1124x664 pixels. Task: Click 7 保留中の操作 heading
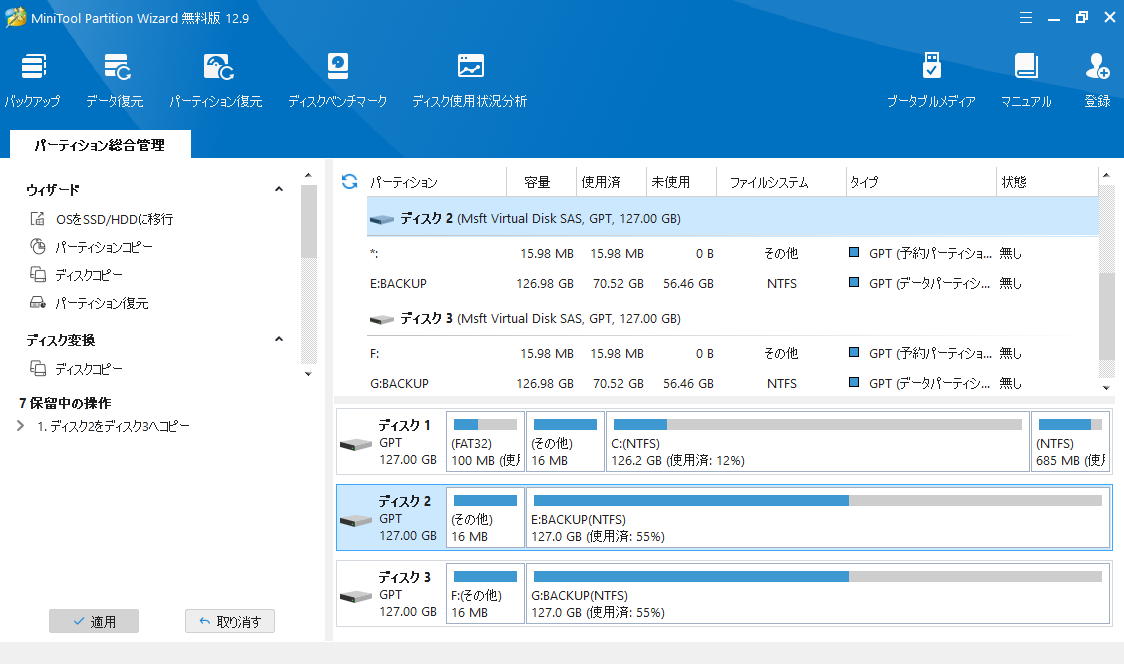[x=65, y=403]
